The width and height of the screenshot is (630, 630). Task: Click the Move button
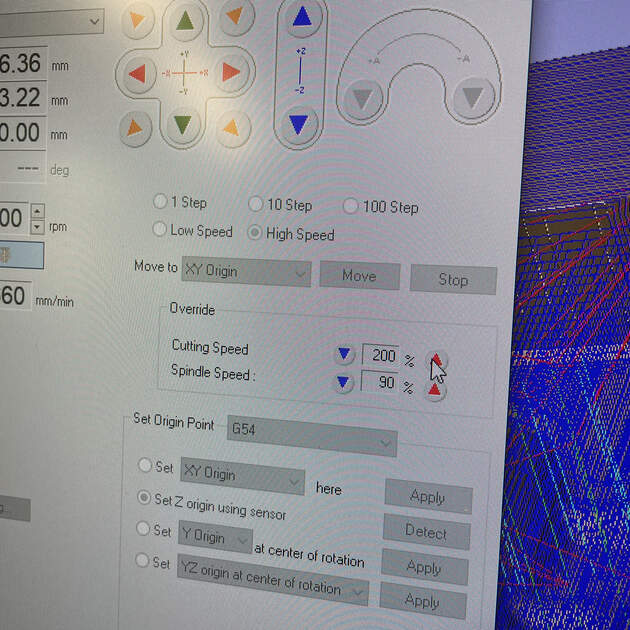(x=360, y=276)
